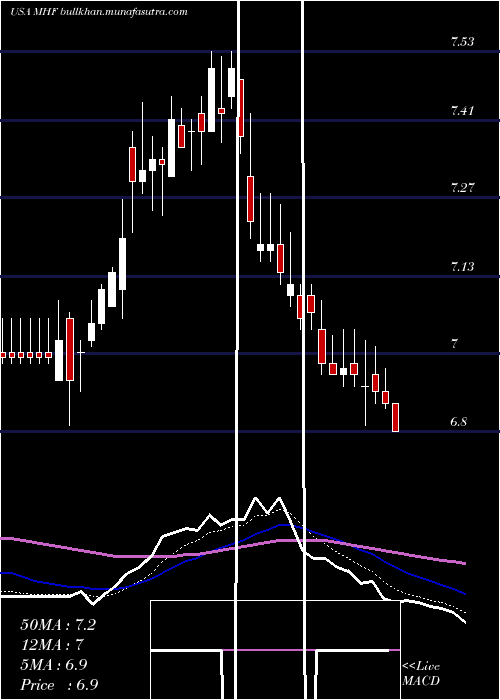Click the 'Price : 6.9' reading

click(x=59, y=685)
